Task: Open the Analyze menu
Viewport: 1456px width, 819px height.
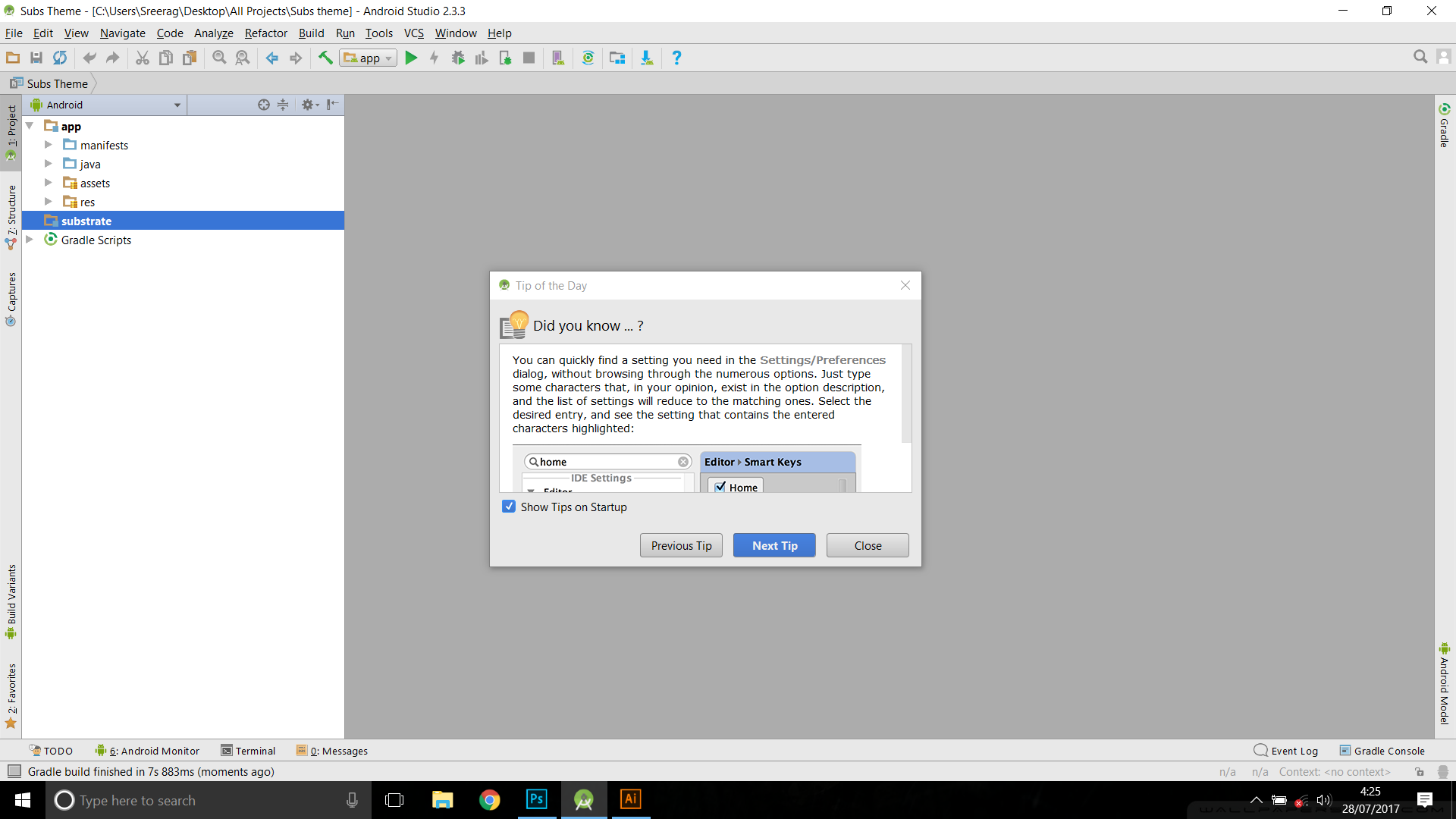Action: tap(214, 33)
